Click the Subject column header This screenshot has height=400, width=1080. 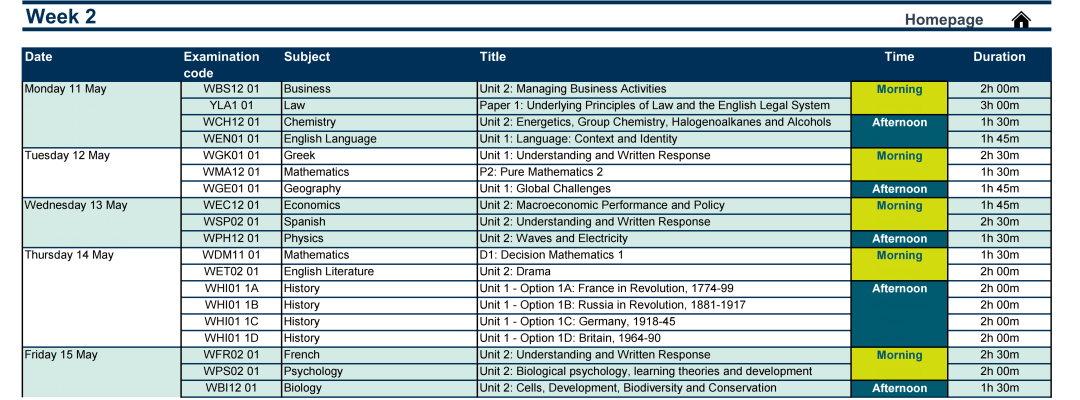(x=306, y=57)
